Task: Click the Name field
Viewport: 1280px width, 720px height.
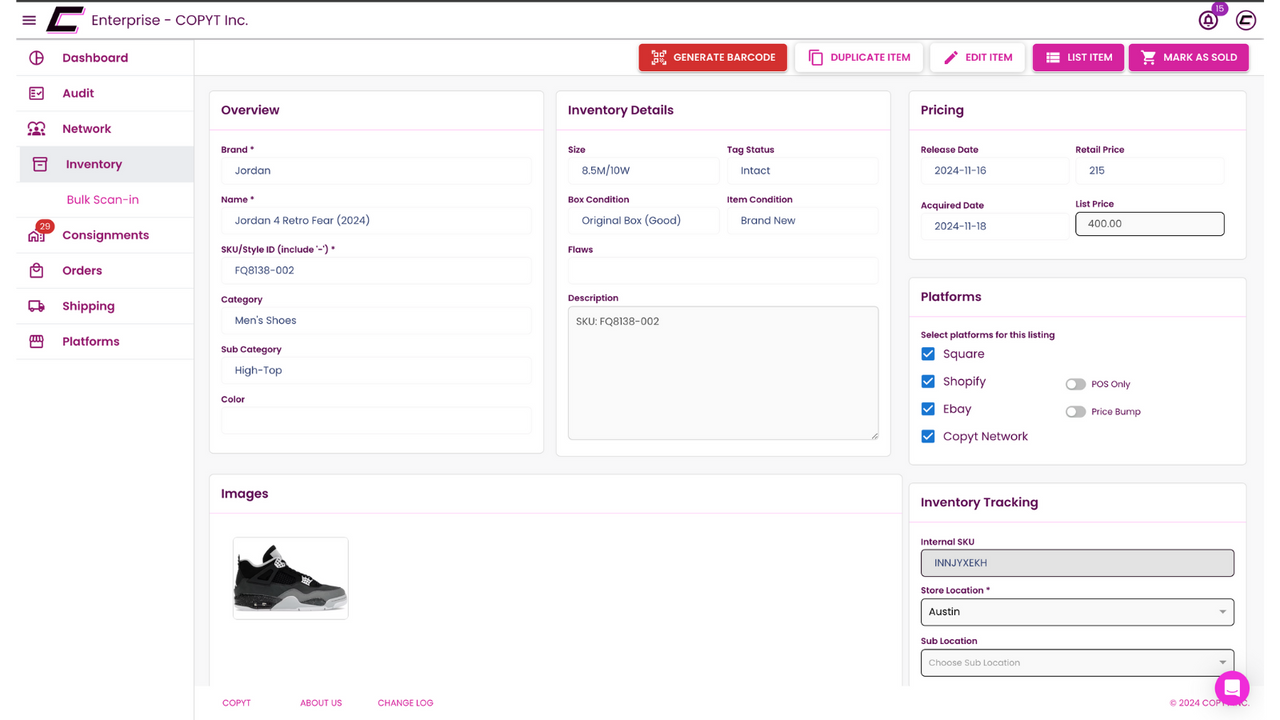Action: (376, 221)
